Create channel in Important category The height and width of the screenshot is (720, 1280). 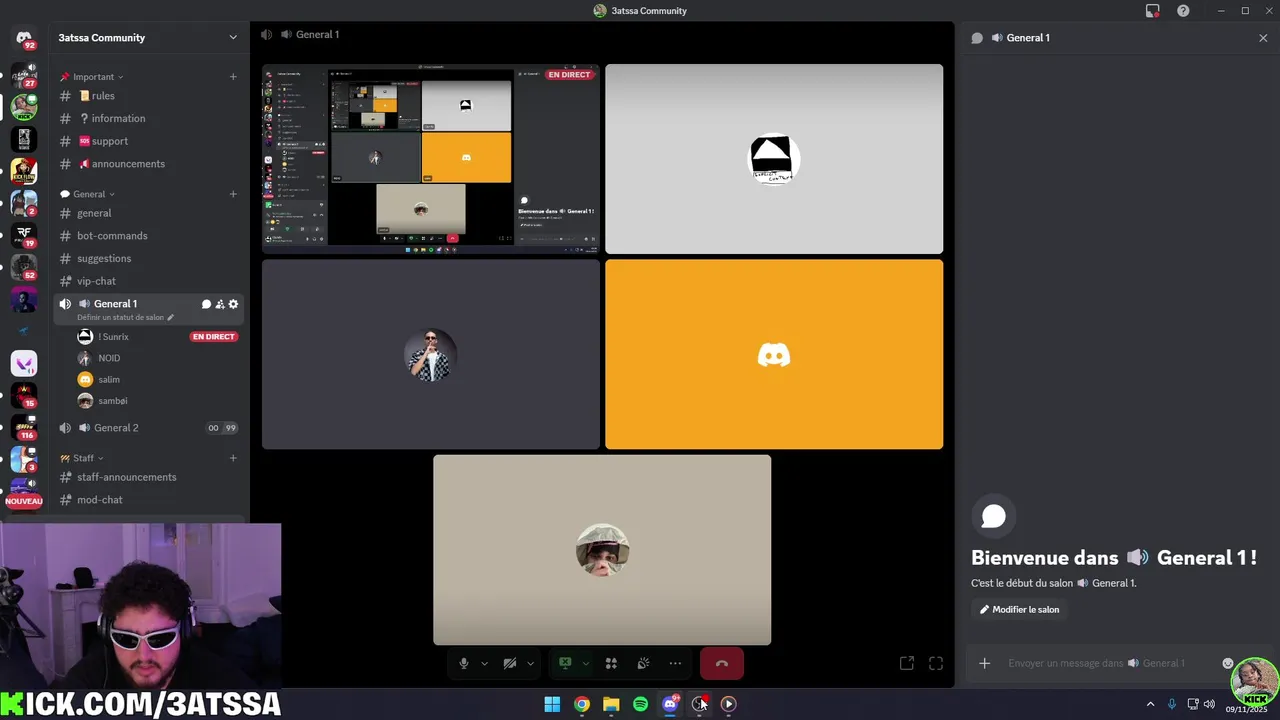(x=233, y=77)
